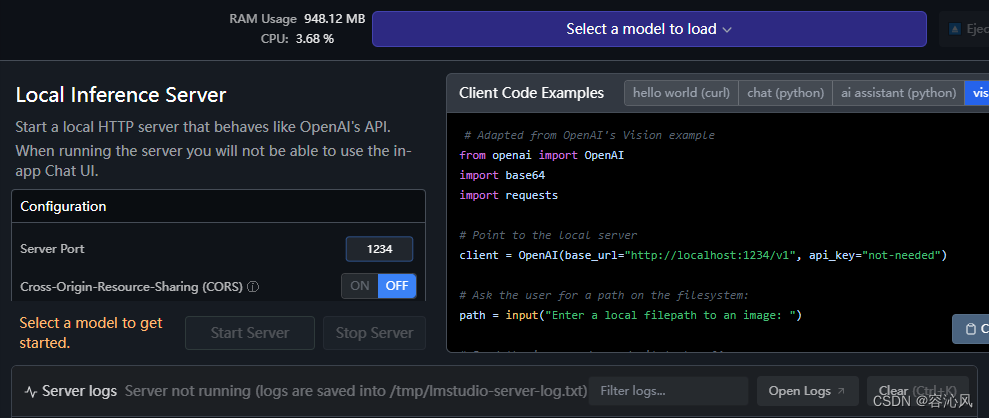Click the clipboard copy icon in code panel

pos(971,328)
